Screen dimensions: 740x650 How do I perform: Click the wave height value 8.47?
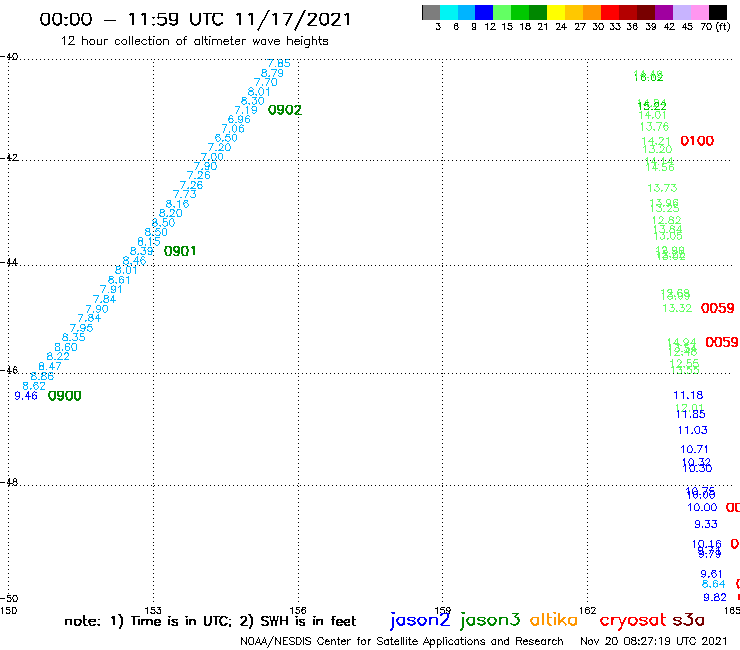coord(50,366)
